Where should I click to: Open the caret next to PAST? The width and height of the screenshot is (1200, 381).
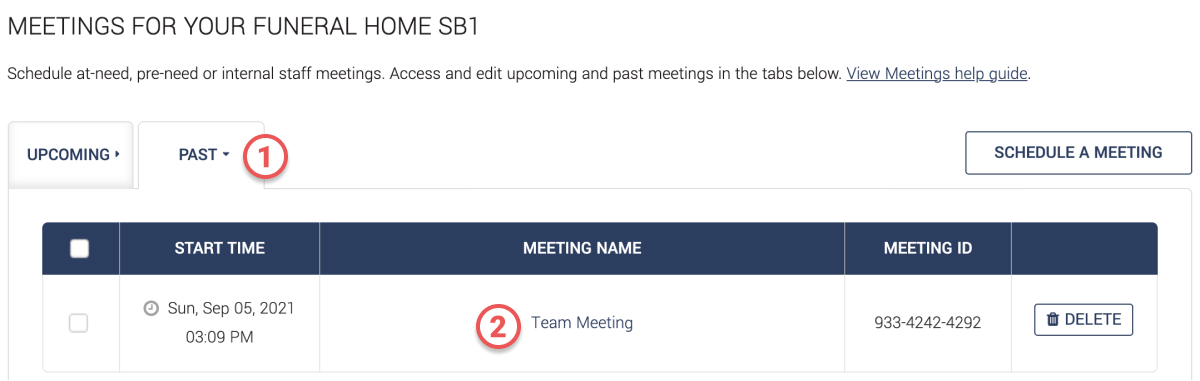point(226,155)
